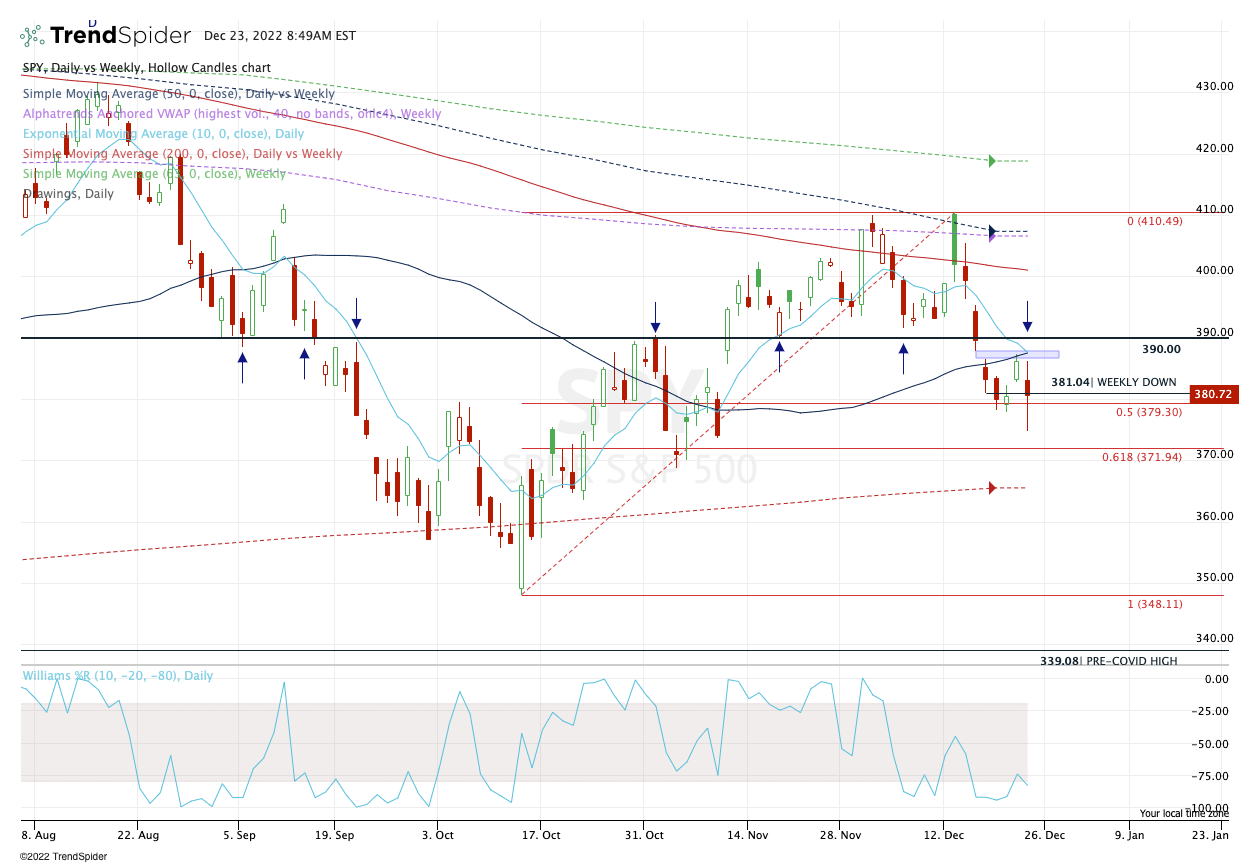Click the 370.00 price axis label
Screen dimensions: 1259x866
[x=1215, y=455]
